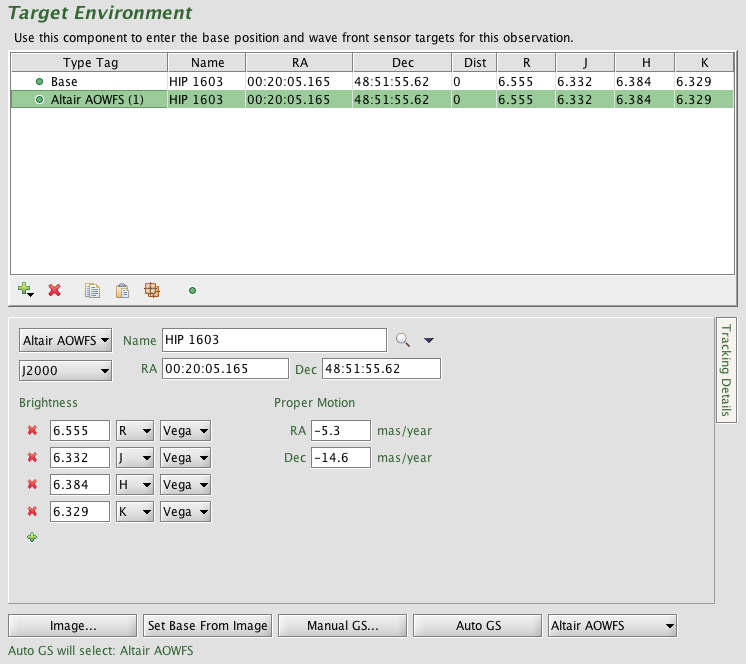Open the K band selector dropdown

[135, 512]
